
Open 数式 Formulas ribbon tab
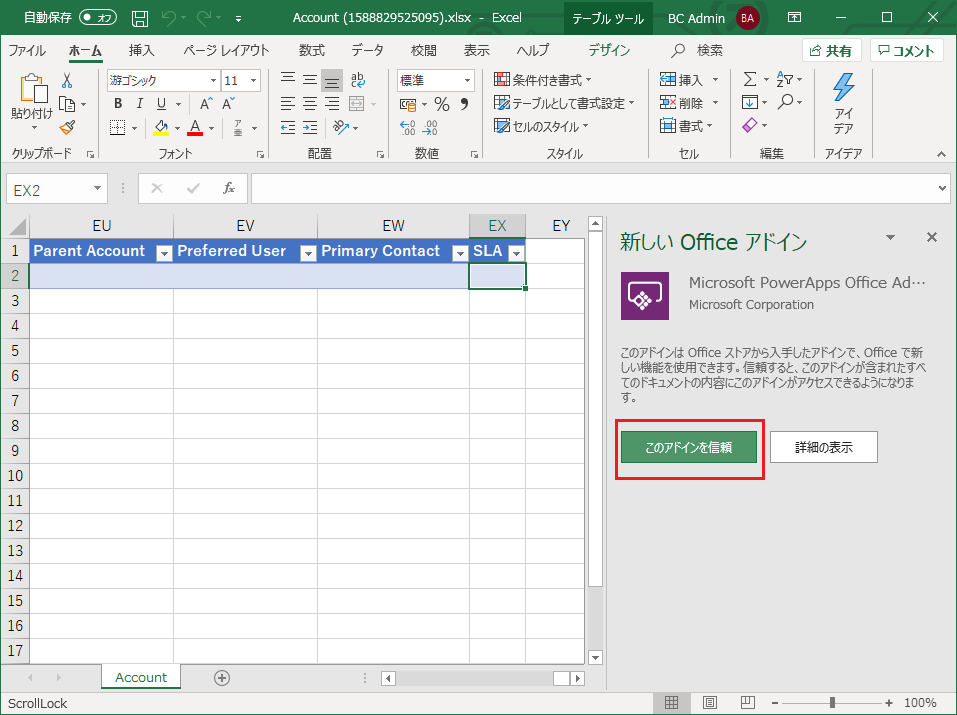(x=311, y=51)
